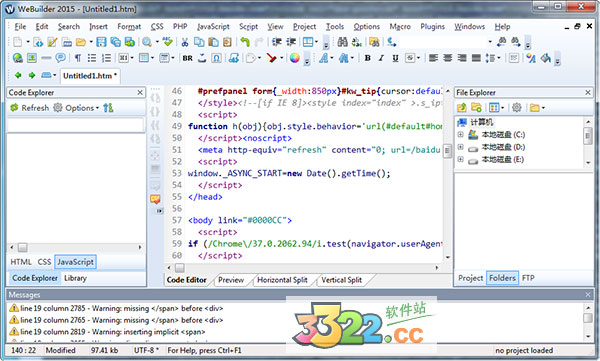Expand the 本地磁盘 (E:) tree node
Screen dimensions: 600x361
pos(460,159)
